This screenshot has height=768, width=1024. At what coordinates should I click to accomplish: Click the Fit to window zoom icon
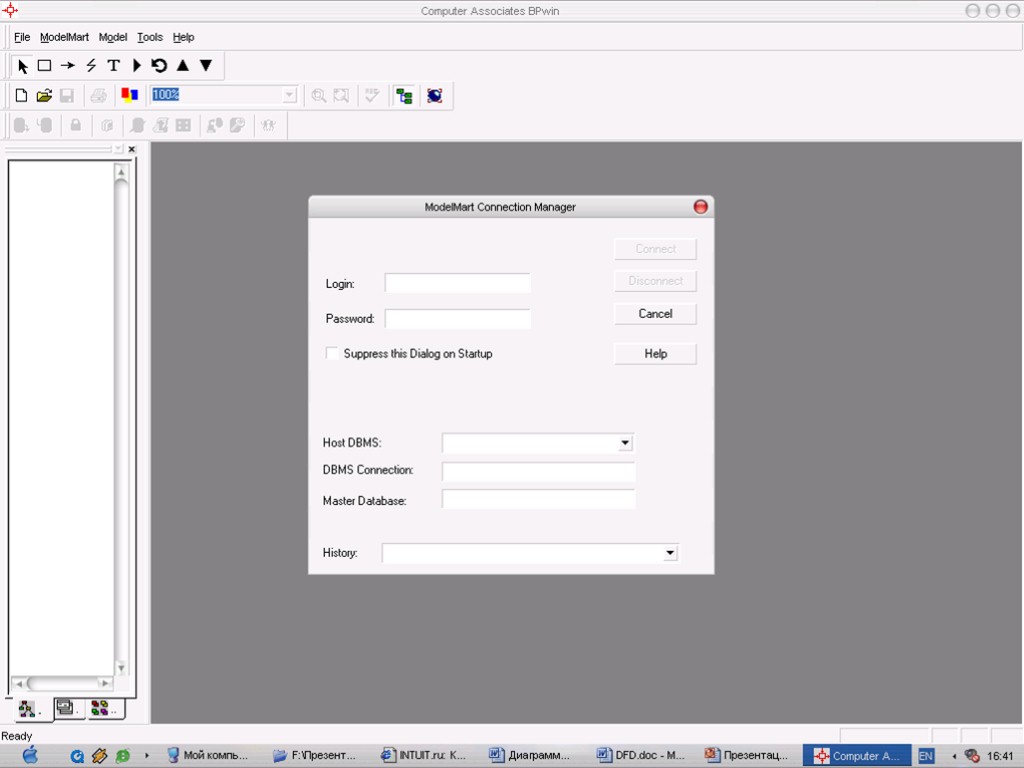tap(341, 96)
